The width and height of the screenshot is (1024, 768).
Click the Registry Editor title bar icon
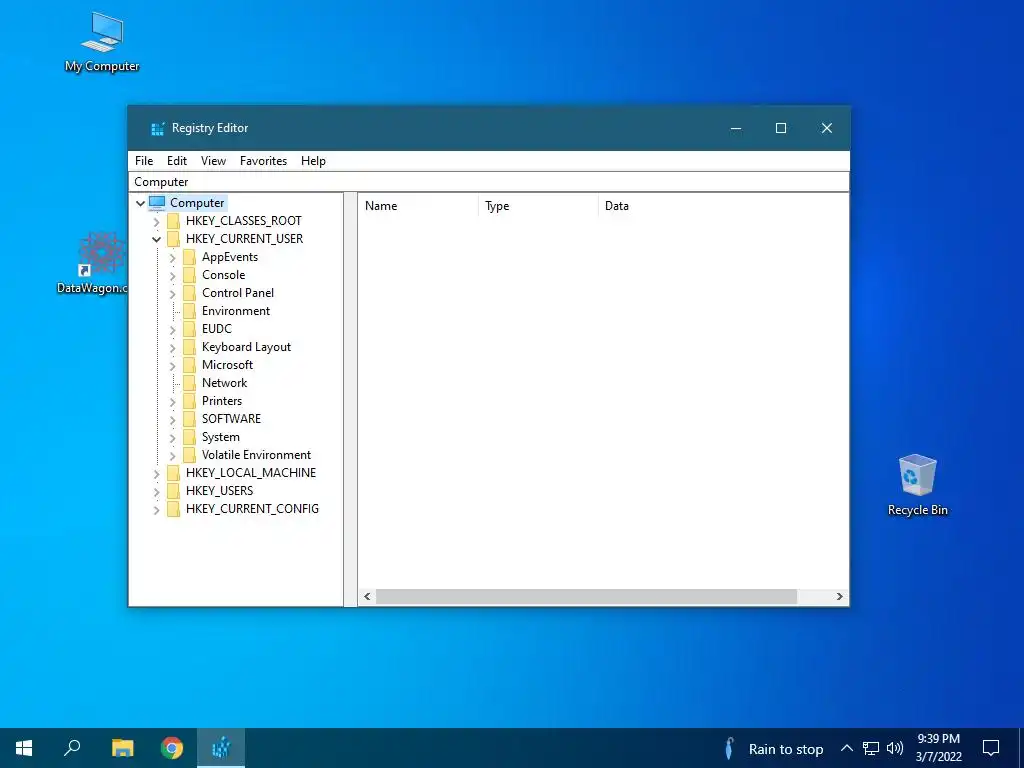coord(157,129)
